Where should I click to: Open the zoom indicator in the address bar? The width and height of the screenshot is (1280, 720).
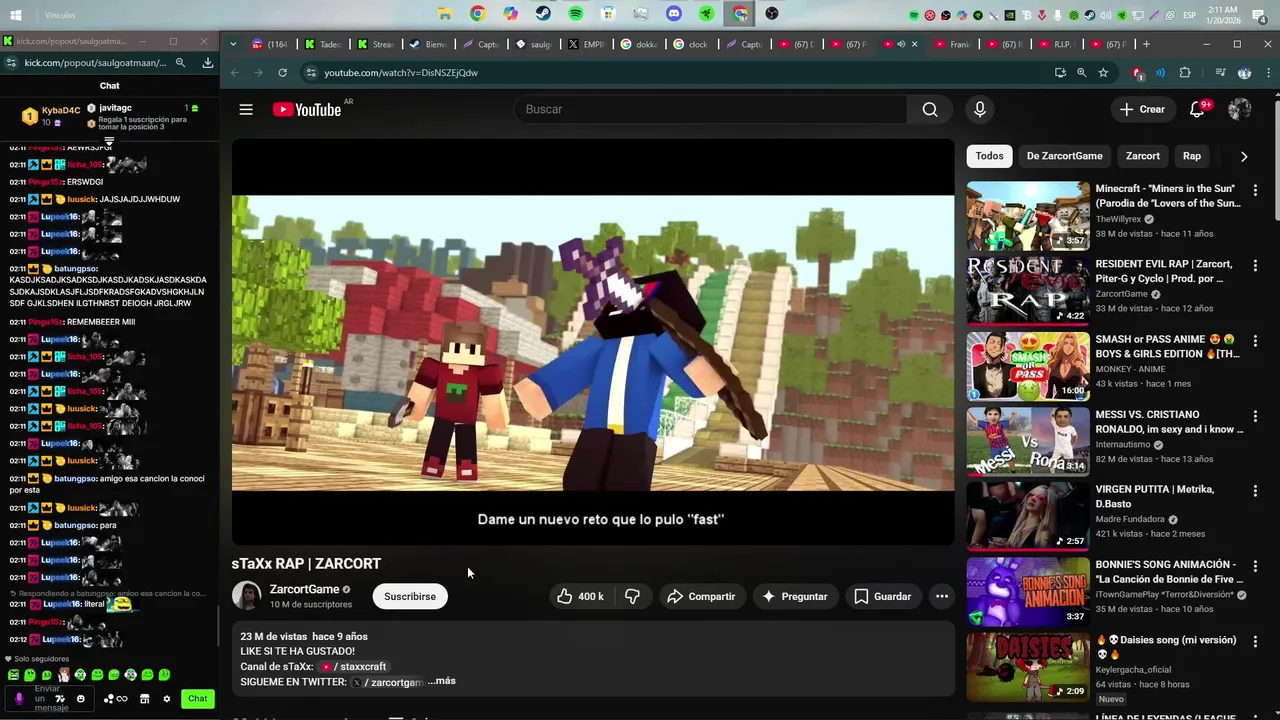(x=1081, y=73)
